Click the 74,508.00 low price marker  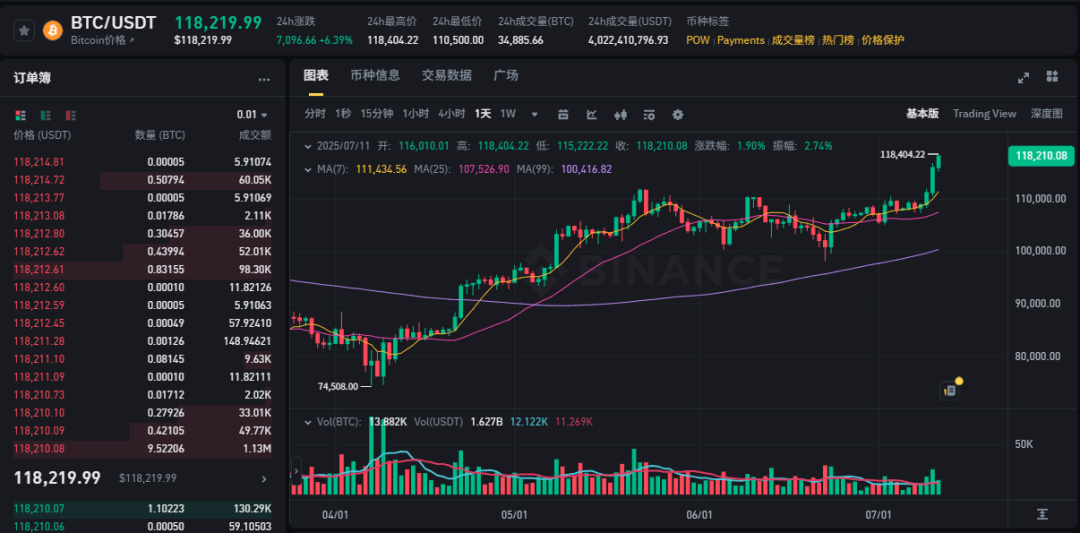(339, 386)
